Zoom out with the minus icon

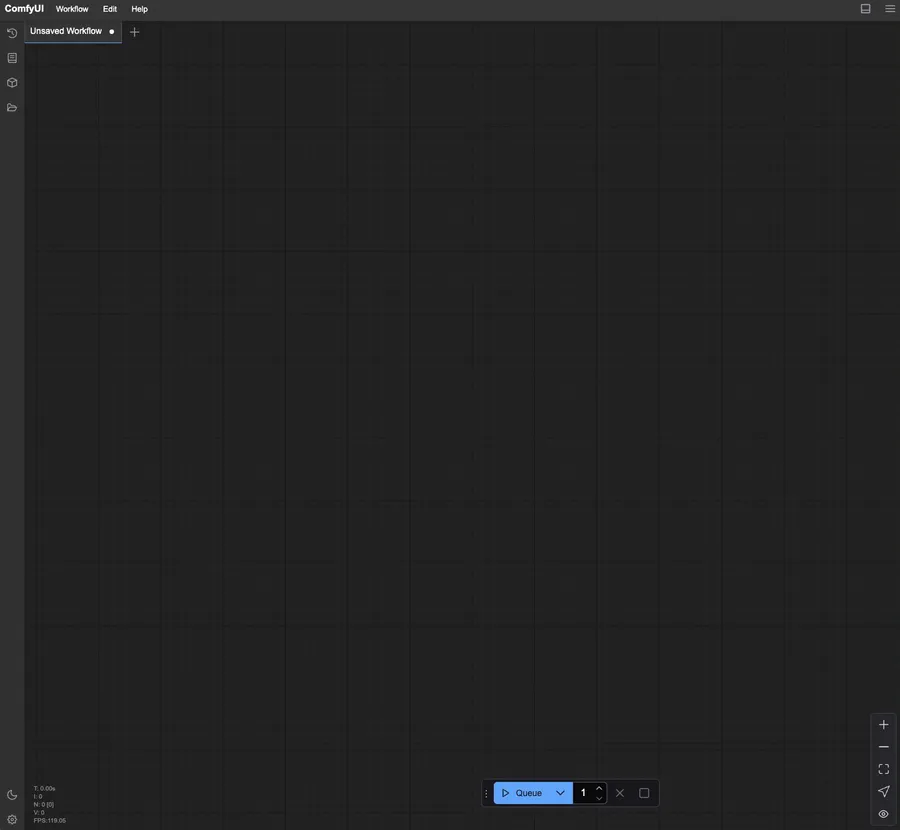tap(883, 747)
